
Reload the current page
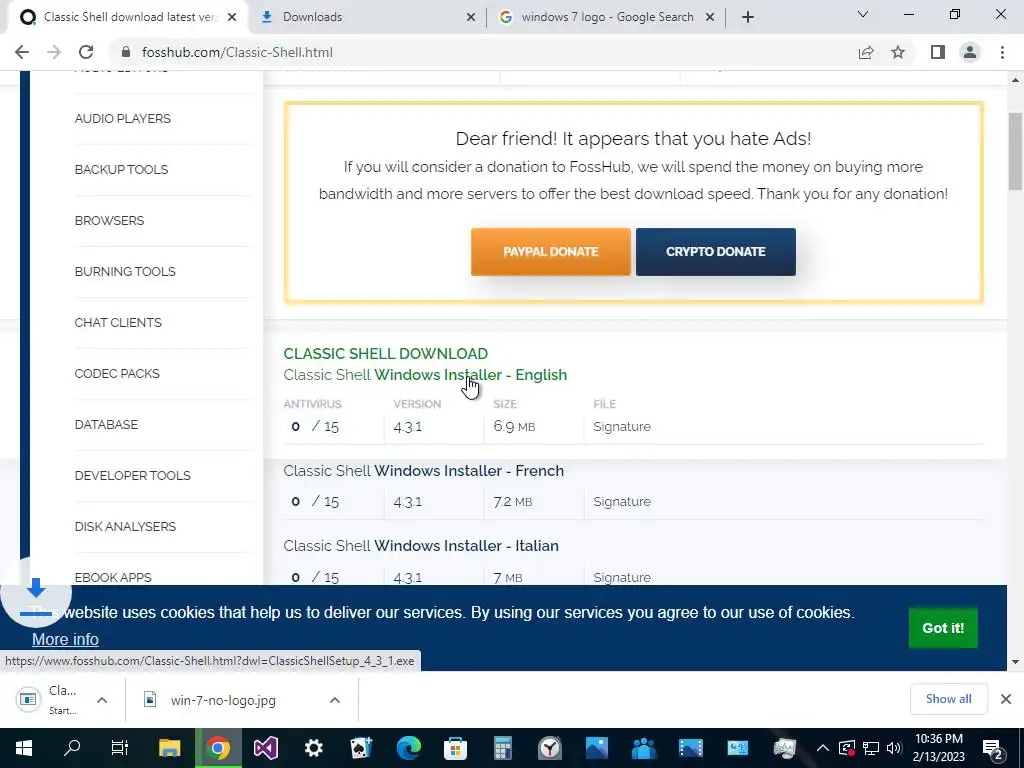click(x=86, y=52)
